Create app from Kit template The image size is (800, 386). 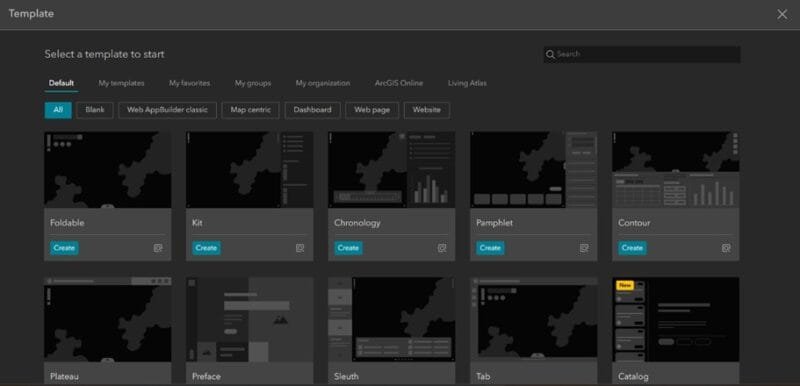tap(206, 248)
